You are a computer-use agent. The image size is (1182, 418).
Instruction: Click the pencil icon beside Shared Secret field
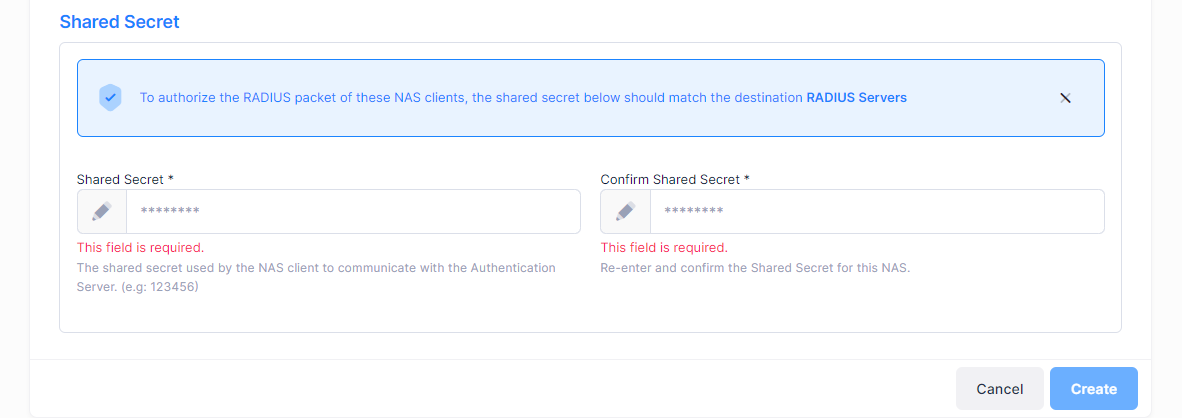[x=102, y=212]
